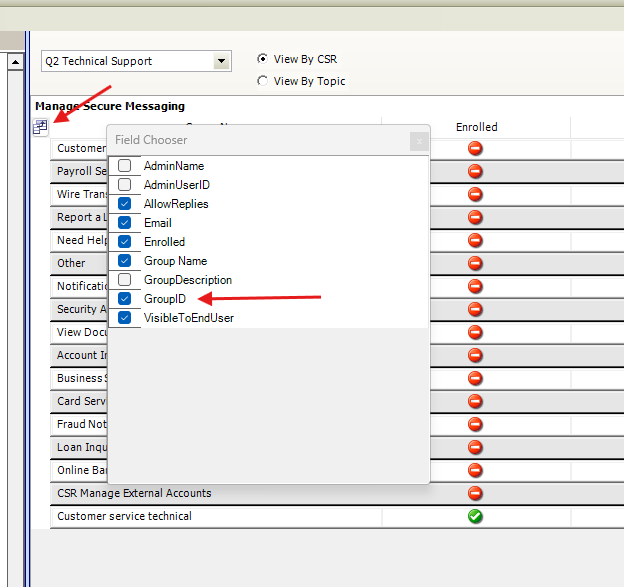
Task: Click enrolled status icon in Report a row
Action: [475, 217]
